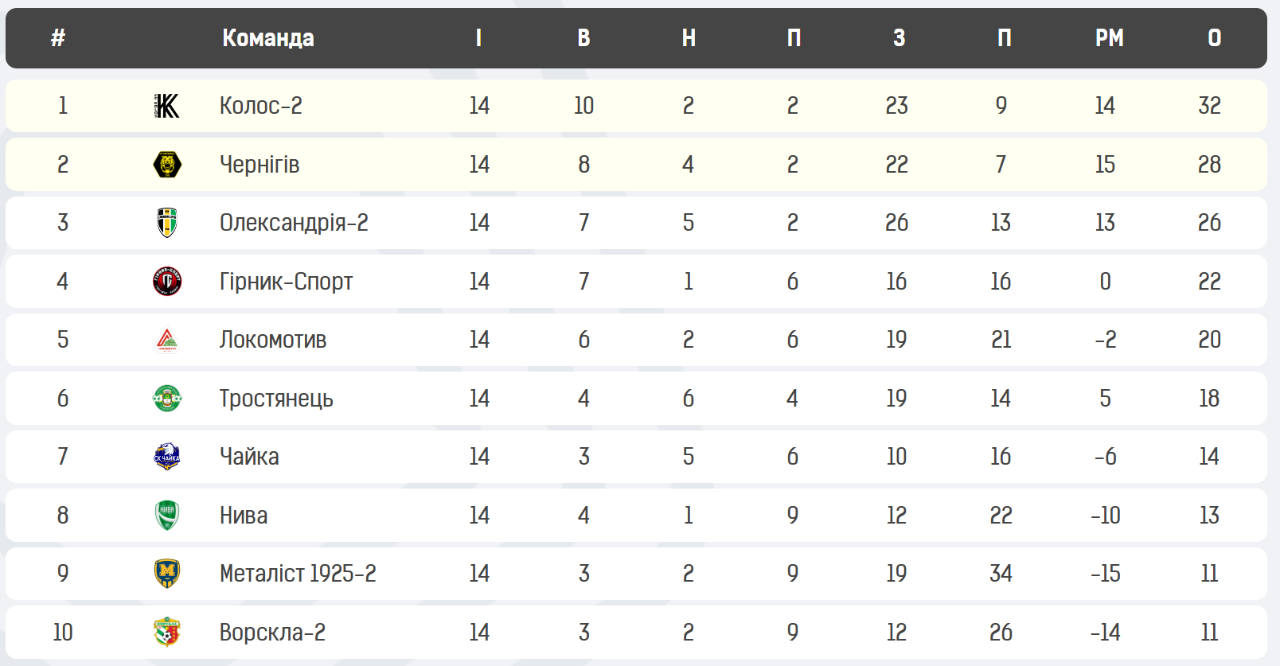The width and height of the screenshot is (1280, 666).
Task: Sort table by Команда column header
Action: point(268,38)
